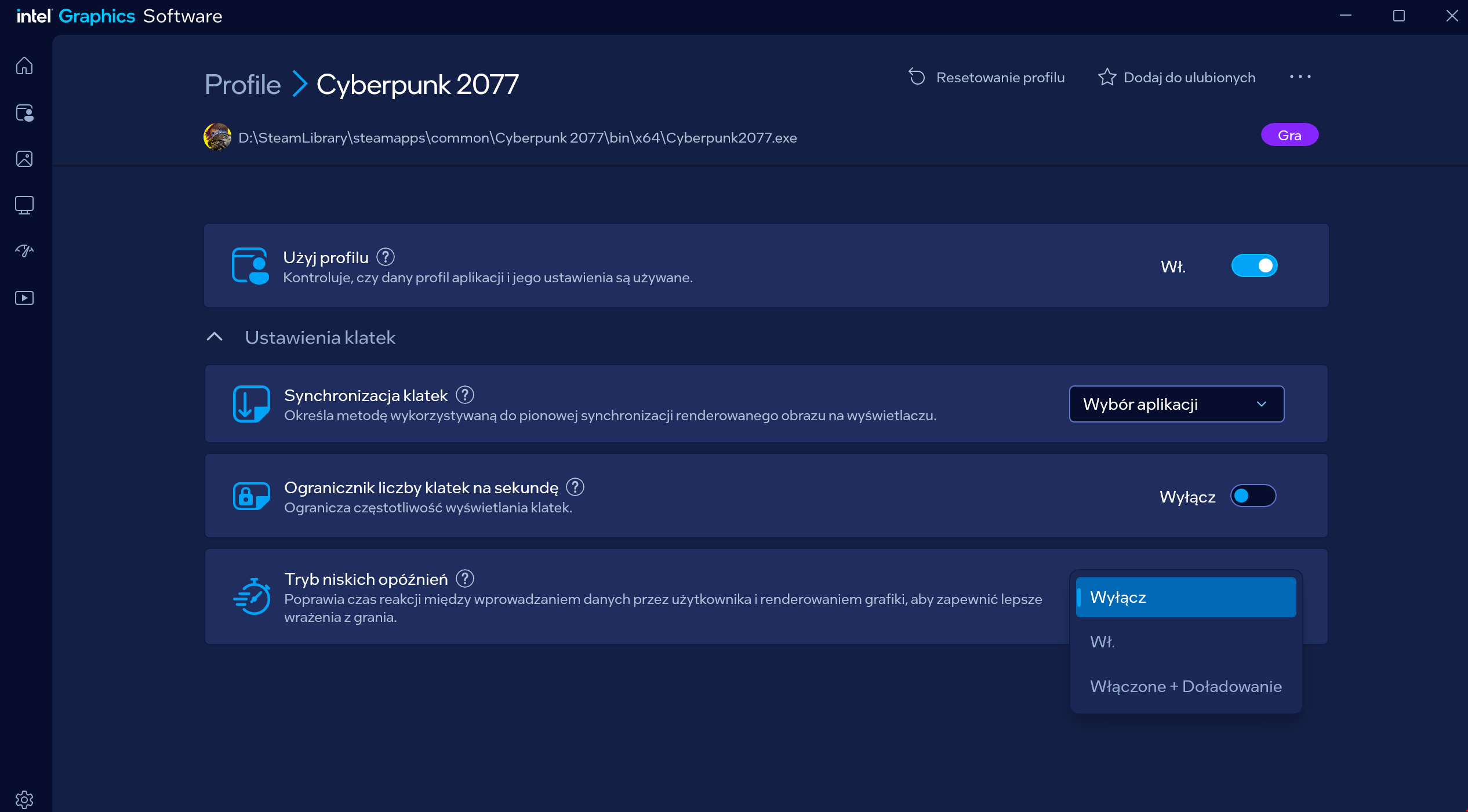1468x812 pixels.
Task: Open application profiles sidebar icon
Action: click(24, 112)
